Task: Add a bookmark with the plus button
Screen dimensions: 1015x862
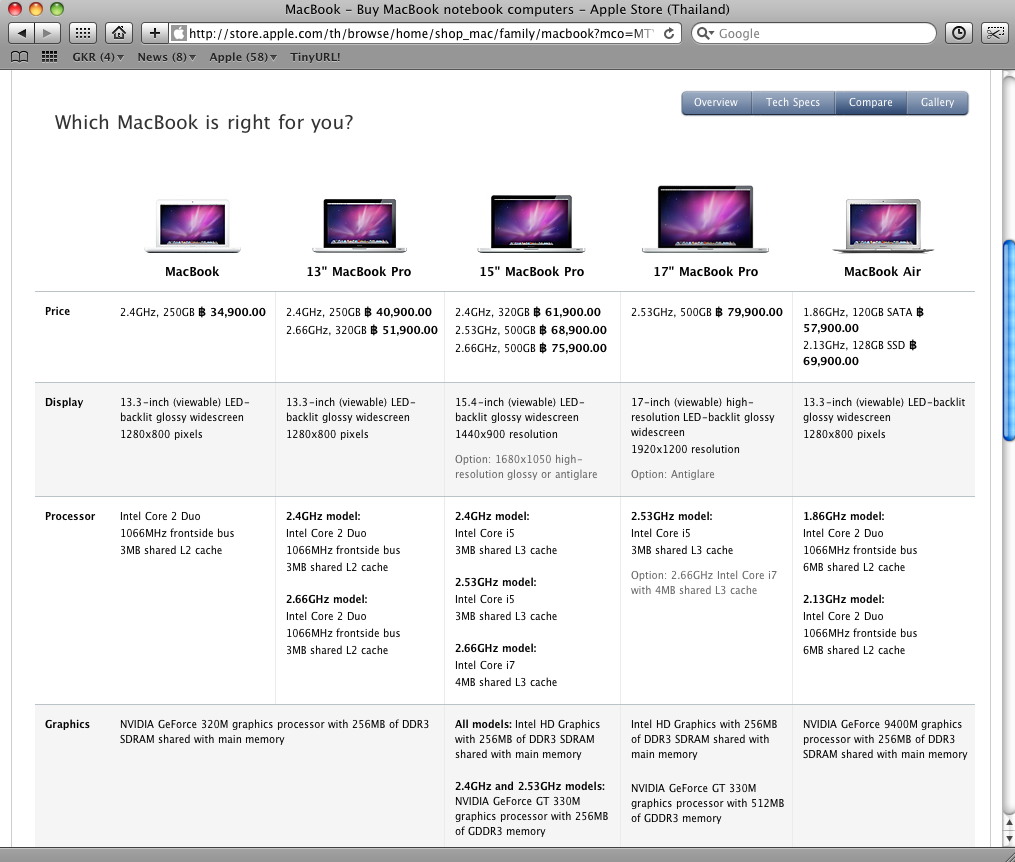Action: pyautogui.click(x=154, y=33)
